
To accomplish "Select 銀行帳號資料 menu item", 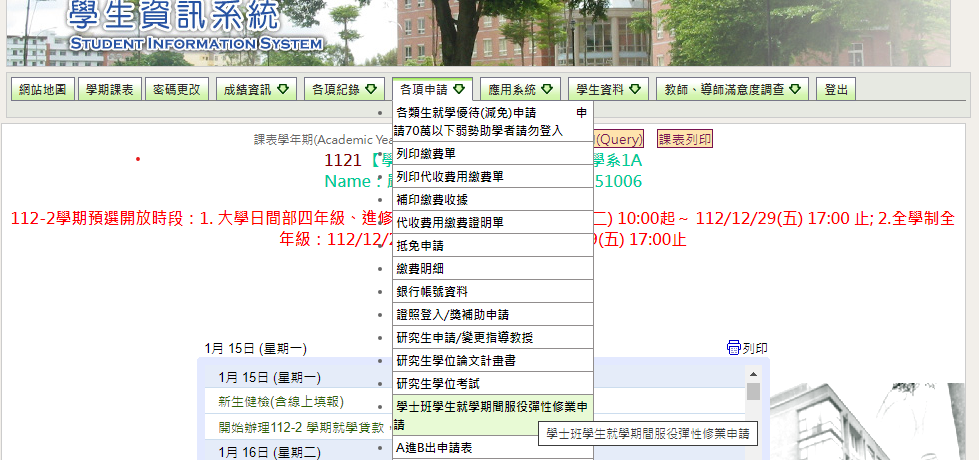I will tap(493, 291).
